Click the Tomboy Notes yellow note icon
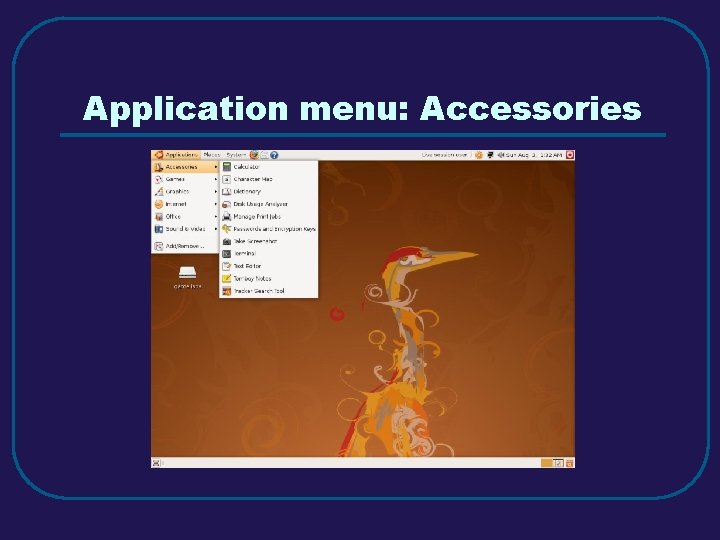The image size is (720, 540). tap(227, 278)
